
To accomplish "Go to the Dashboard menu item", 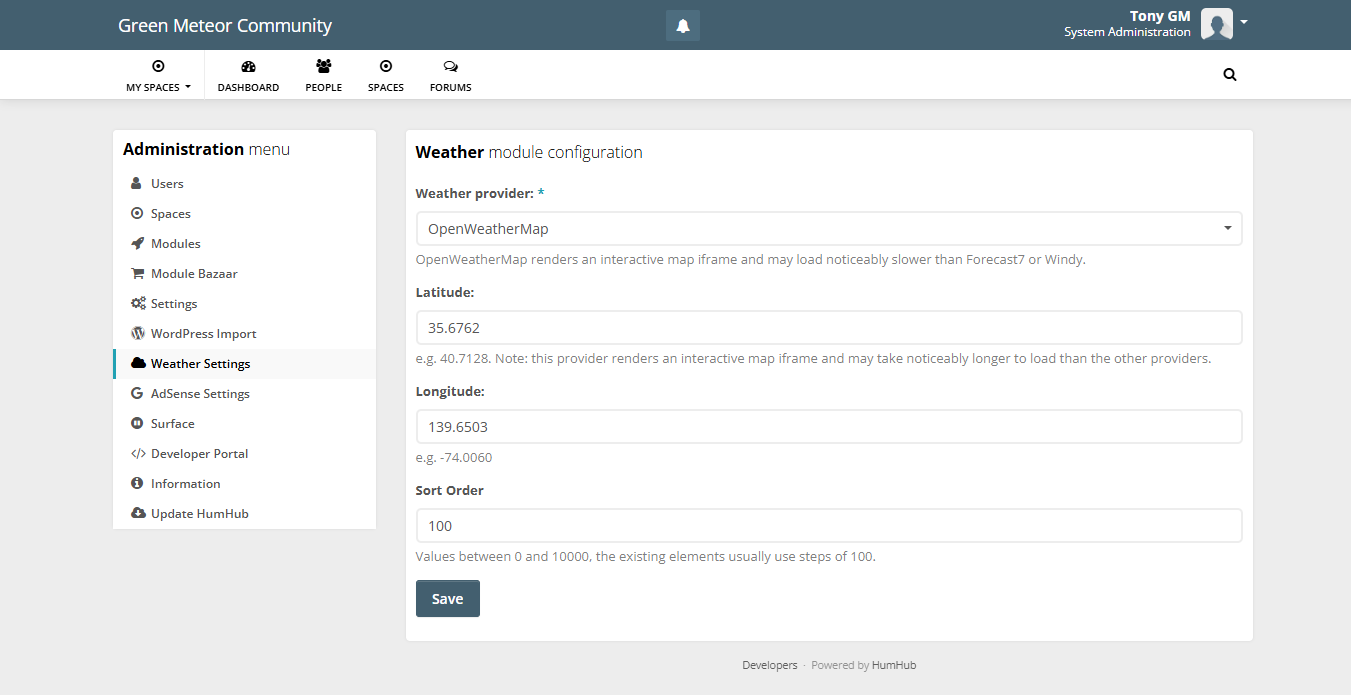I will click(x=248, y=75).
